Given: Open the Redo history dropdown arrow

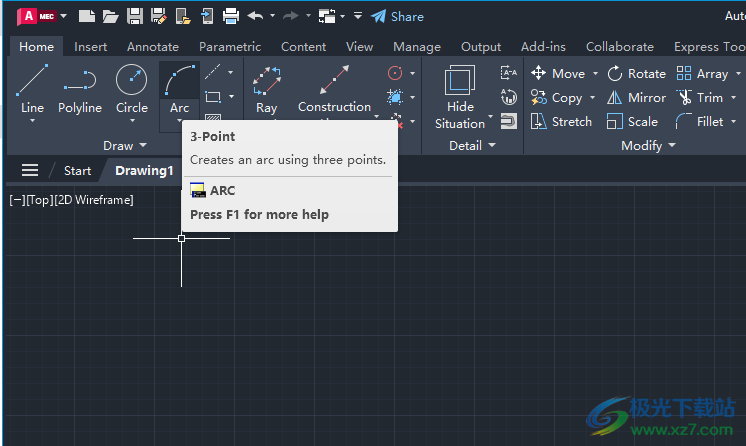Looking at the screenshot, I should pos(308,16).
